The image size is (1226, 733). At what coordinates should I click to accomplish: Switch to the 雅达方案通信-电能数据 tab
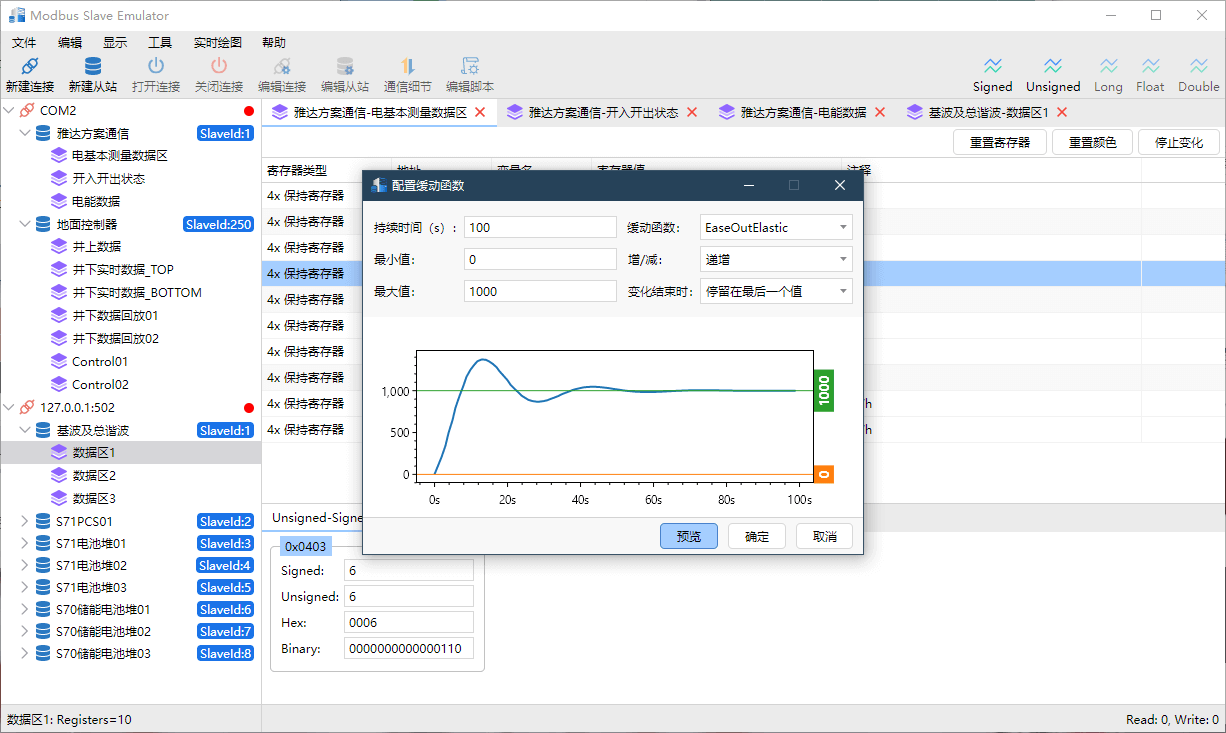[802, 113]
